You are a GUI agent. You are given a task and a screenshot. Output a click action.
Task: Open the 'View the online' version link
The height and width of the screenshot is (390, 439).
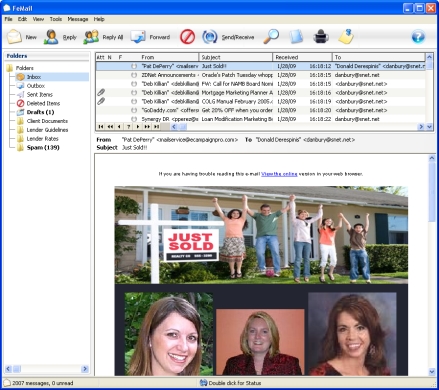(279, 174)
